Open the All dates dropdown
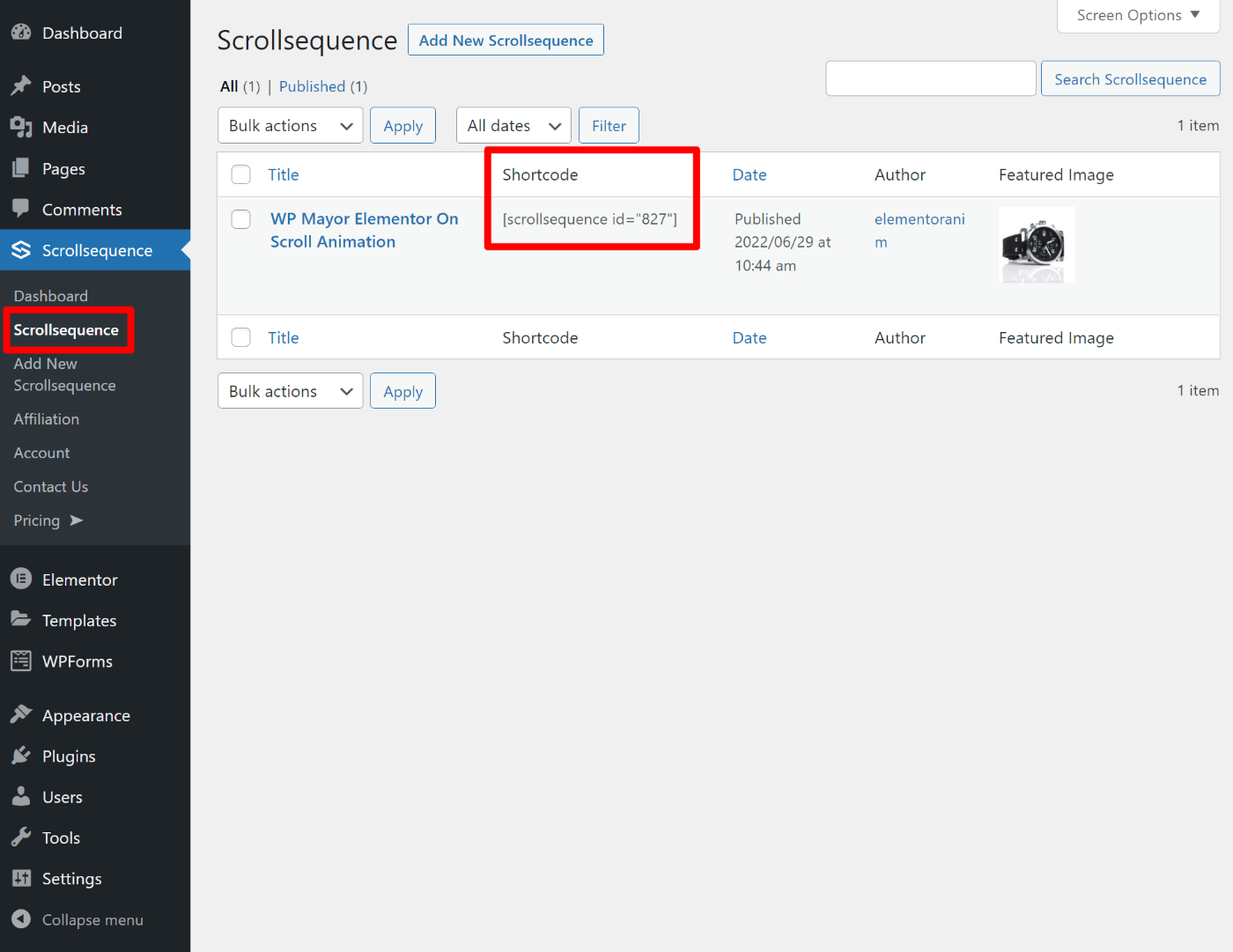 [x=513, y=125]
